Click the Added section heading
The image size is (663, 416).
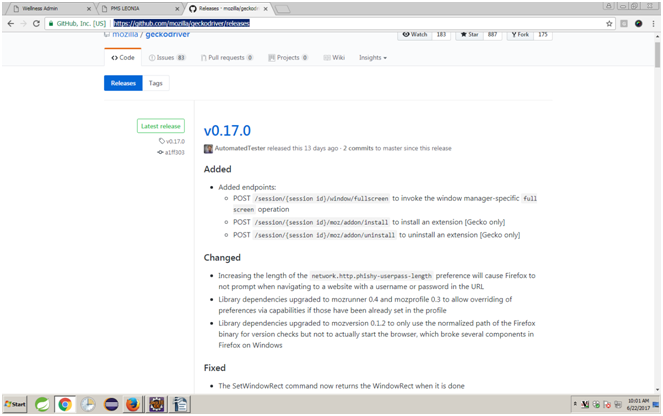[217, 169]
